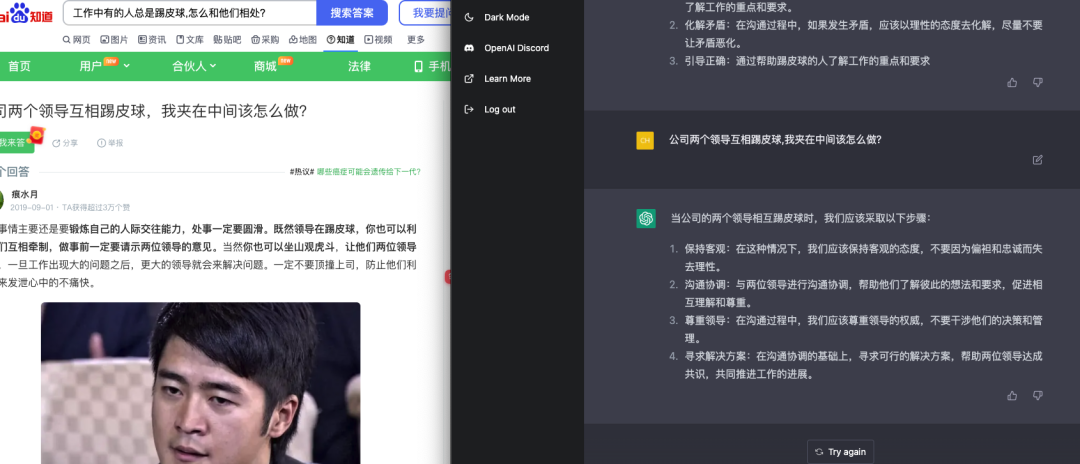1080x464 pixels.
Task: Open the man's photo in the Baidu answer
Action: (200, 383)
